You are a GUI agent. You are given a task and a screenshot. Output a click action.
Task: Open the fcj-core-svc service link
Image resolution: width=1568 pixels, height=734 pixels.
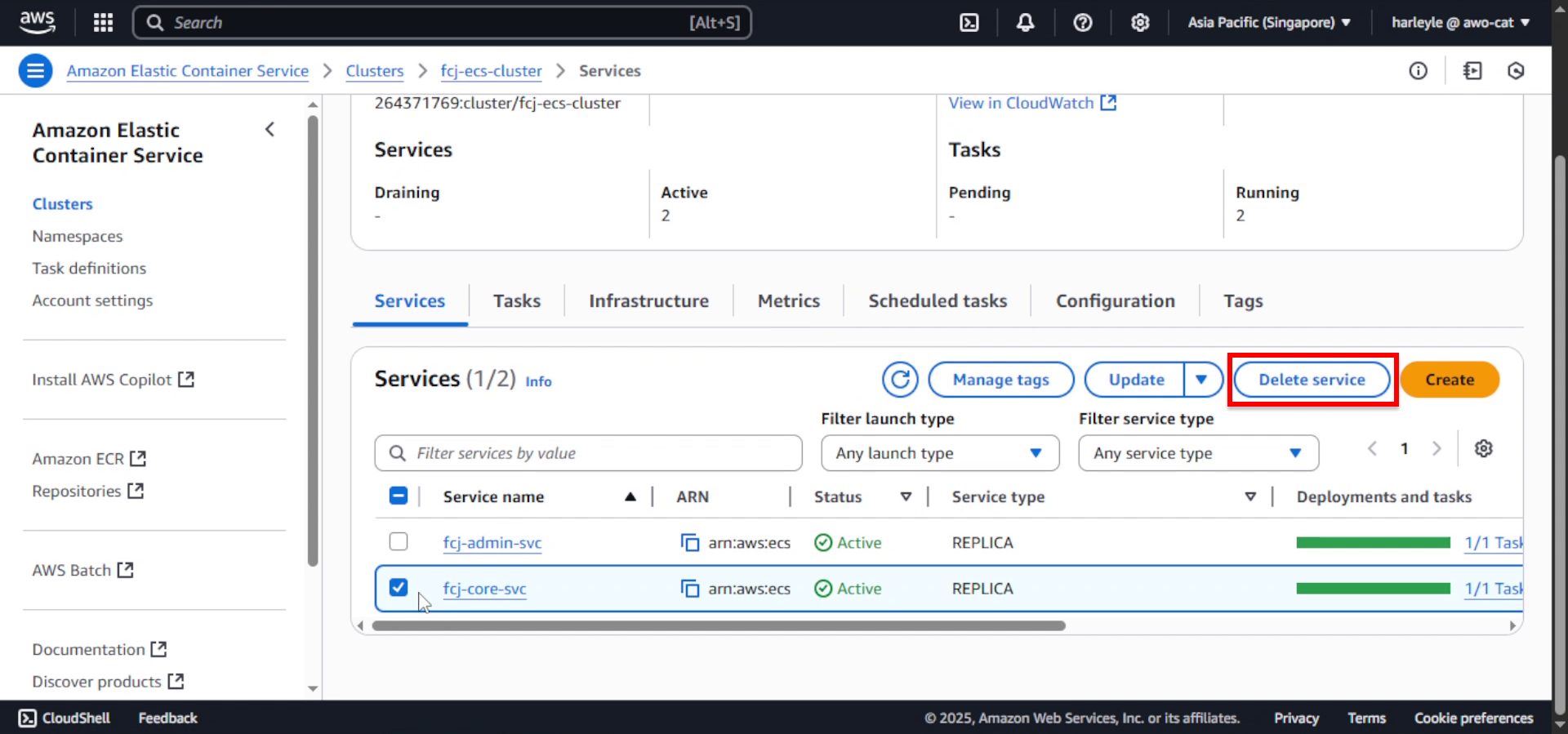pyautogui.click(x=484, y=589)
